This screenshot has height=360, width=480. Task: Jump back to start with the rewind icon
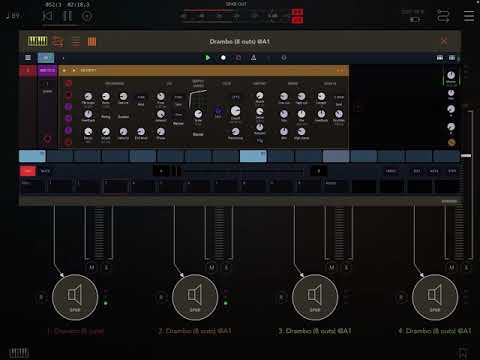(x=47, y=16)
